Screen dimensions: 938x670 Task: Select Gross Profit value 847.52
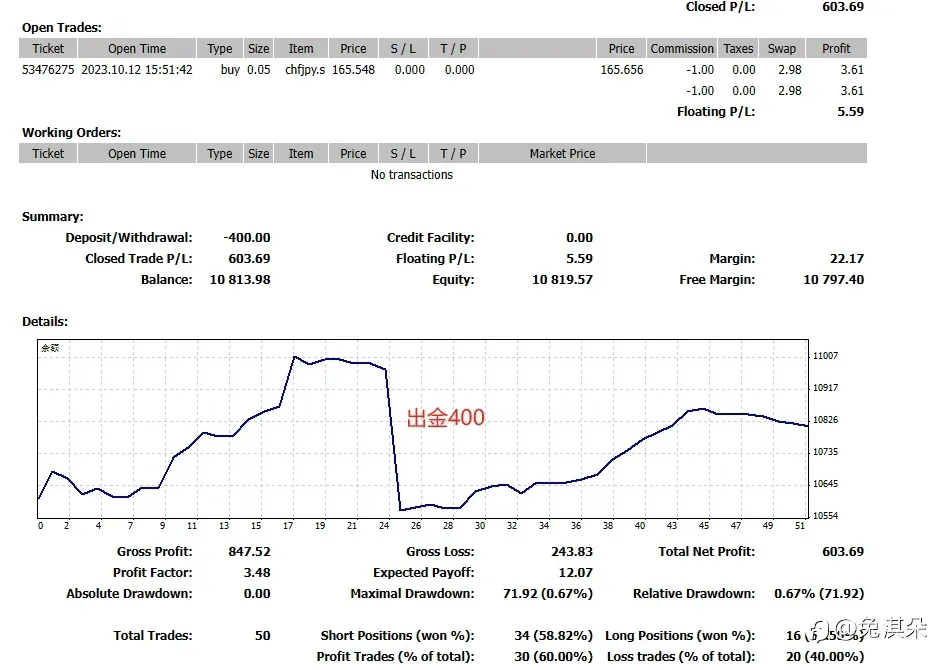(249, 552)
